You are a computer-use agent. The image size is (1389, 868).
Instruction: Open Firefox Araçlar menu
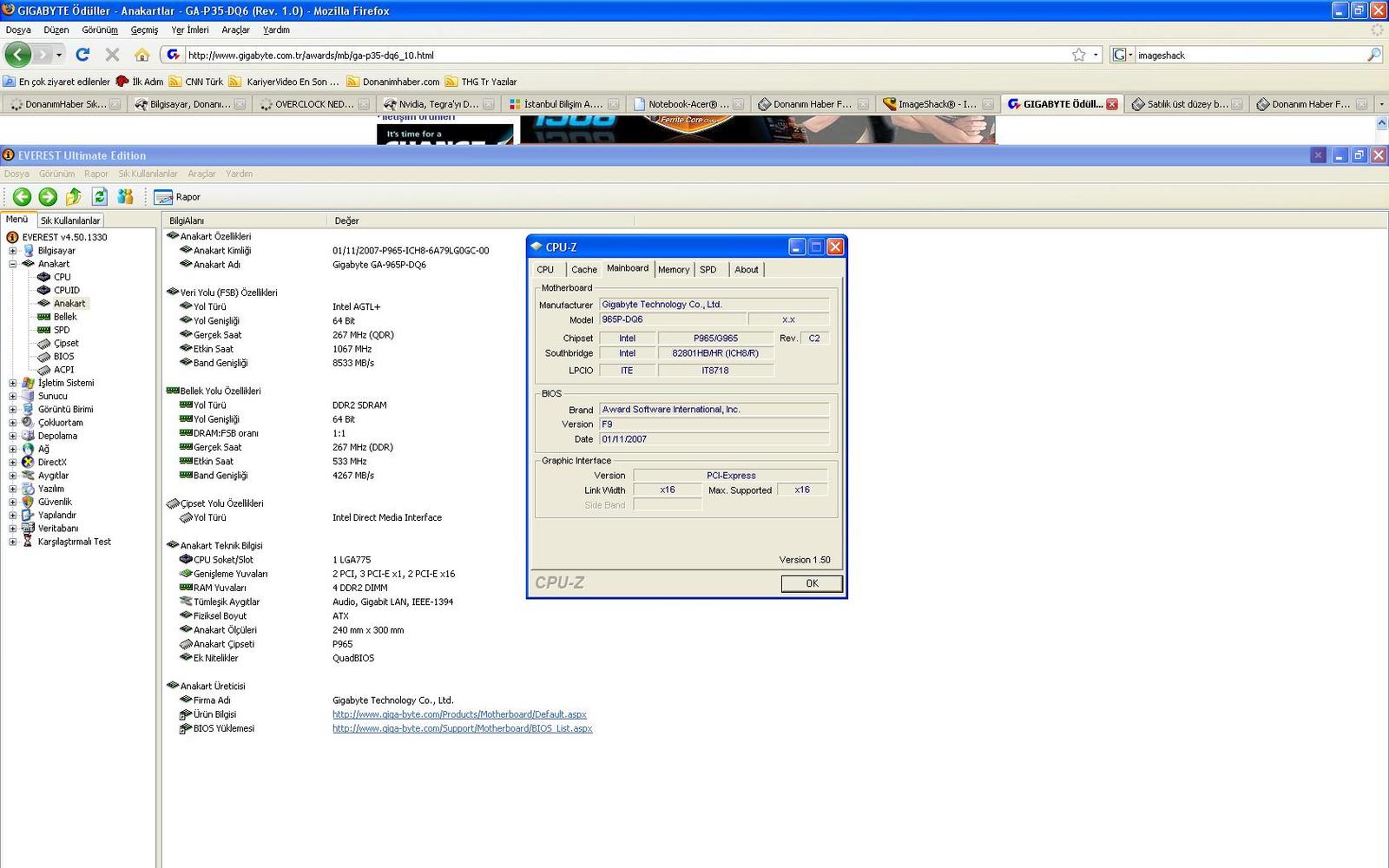point(235,30)
